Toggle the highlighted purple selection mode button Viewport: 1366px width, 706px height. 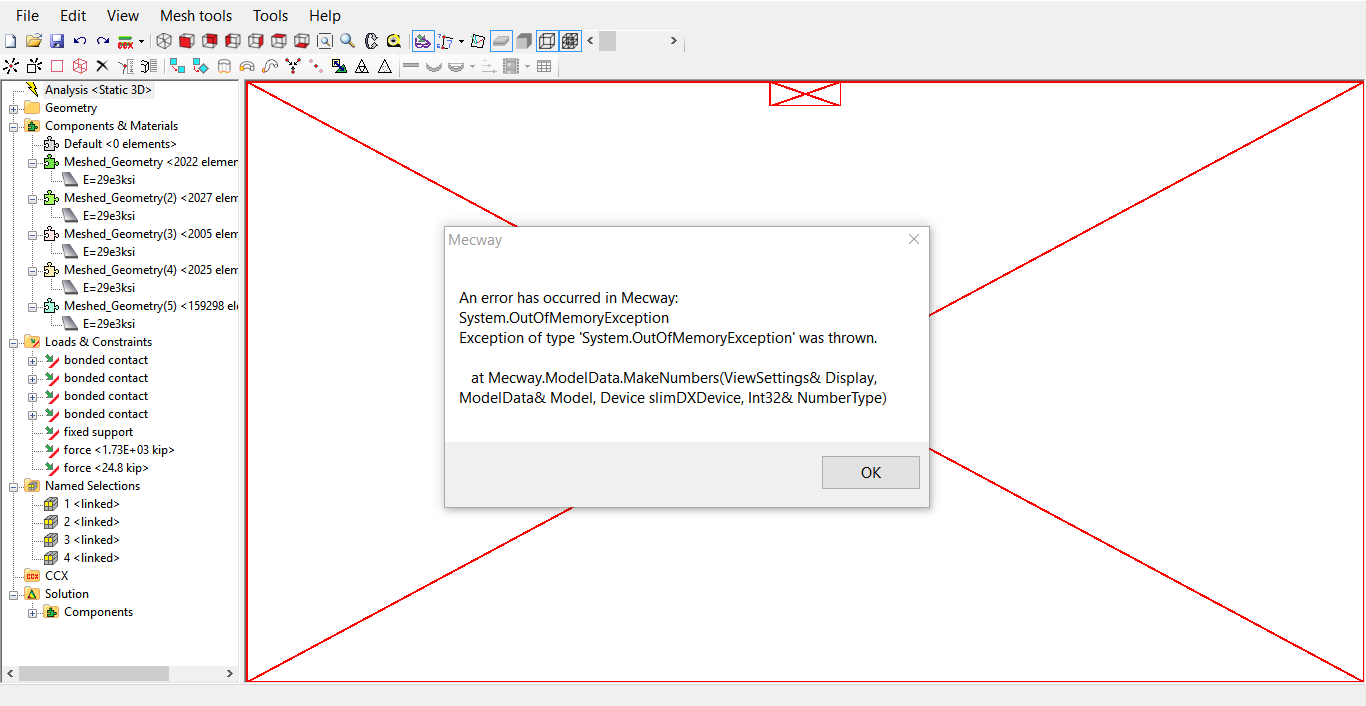point(423,41)
